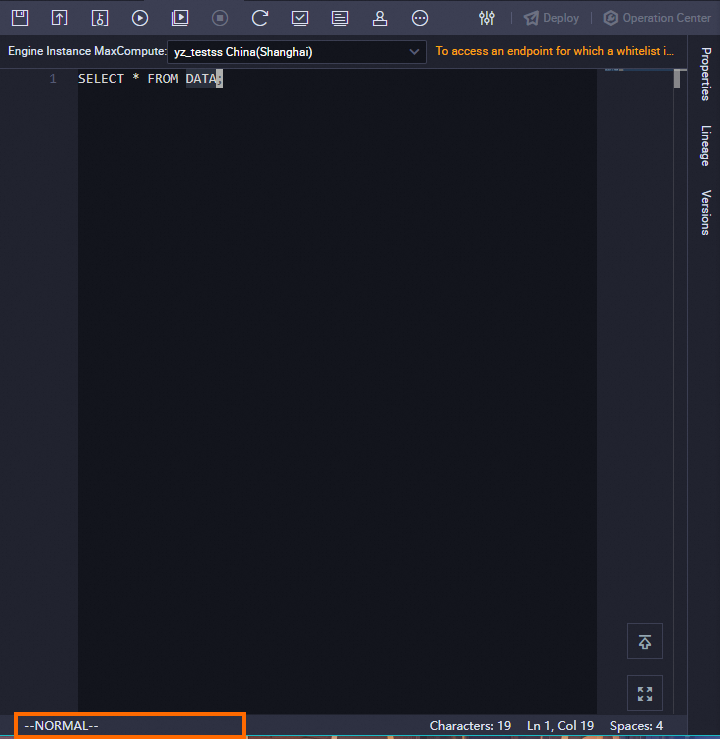Click the checkmark monitor icon
This screenshot has width=720, height=739.
pyautogui.click(x=300, y=18)
